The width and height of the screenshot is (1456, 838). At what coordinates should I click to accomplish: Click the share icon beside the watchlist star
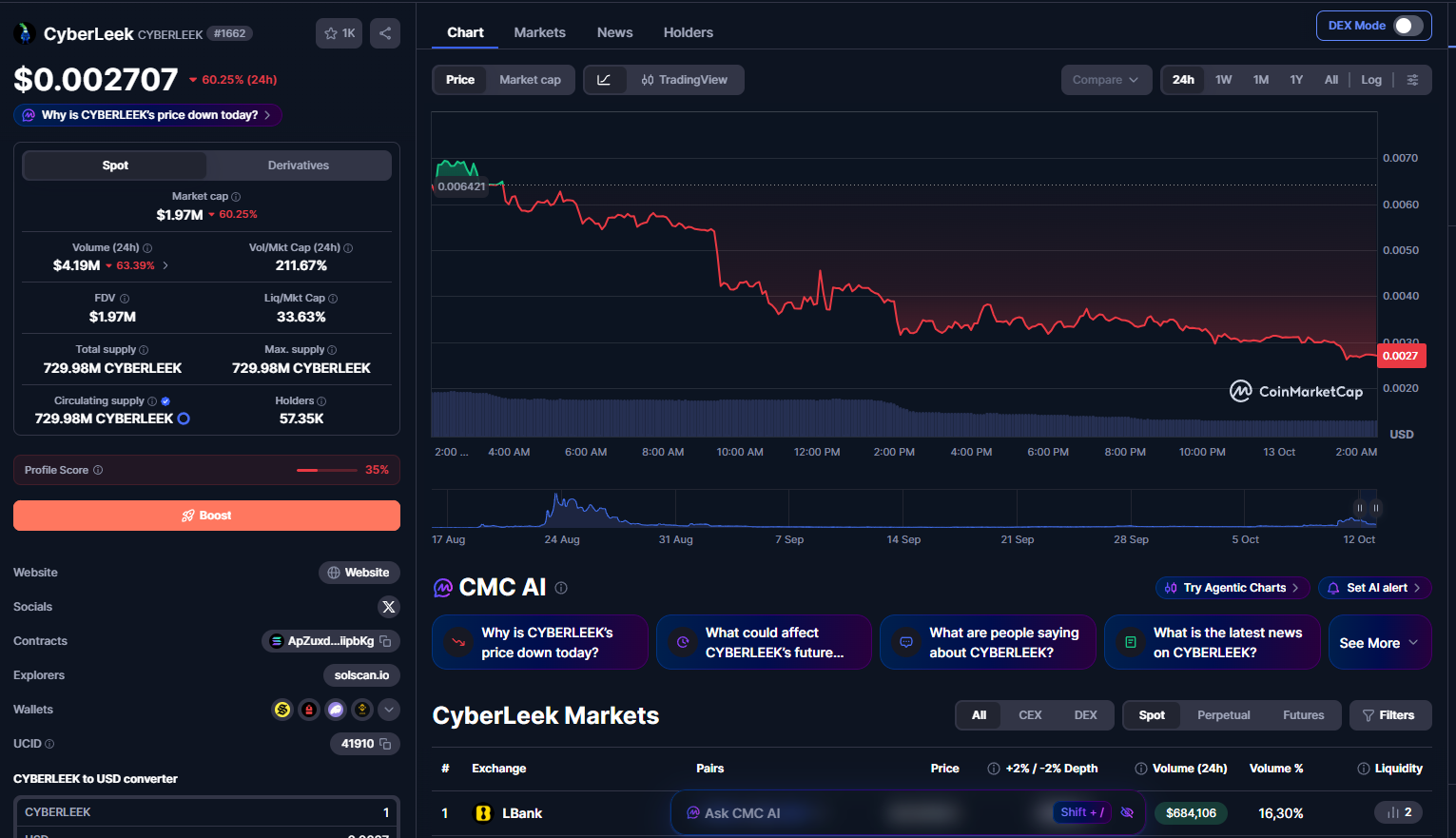pyautogui.click(x=385, y=33)
